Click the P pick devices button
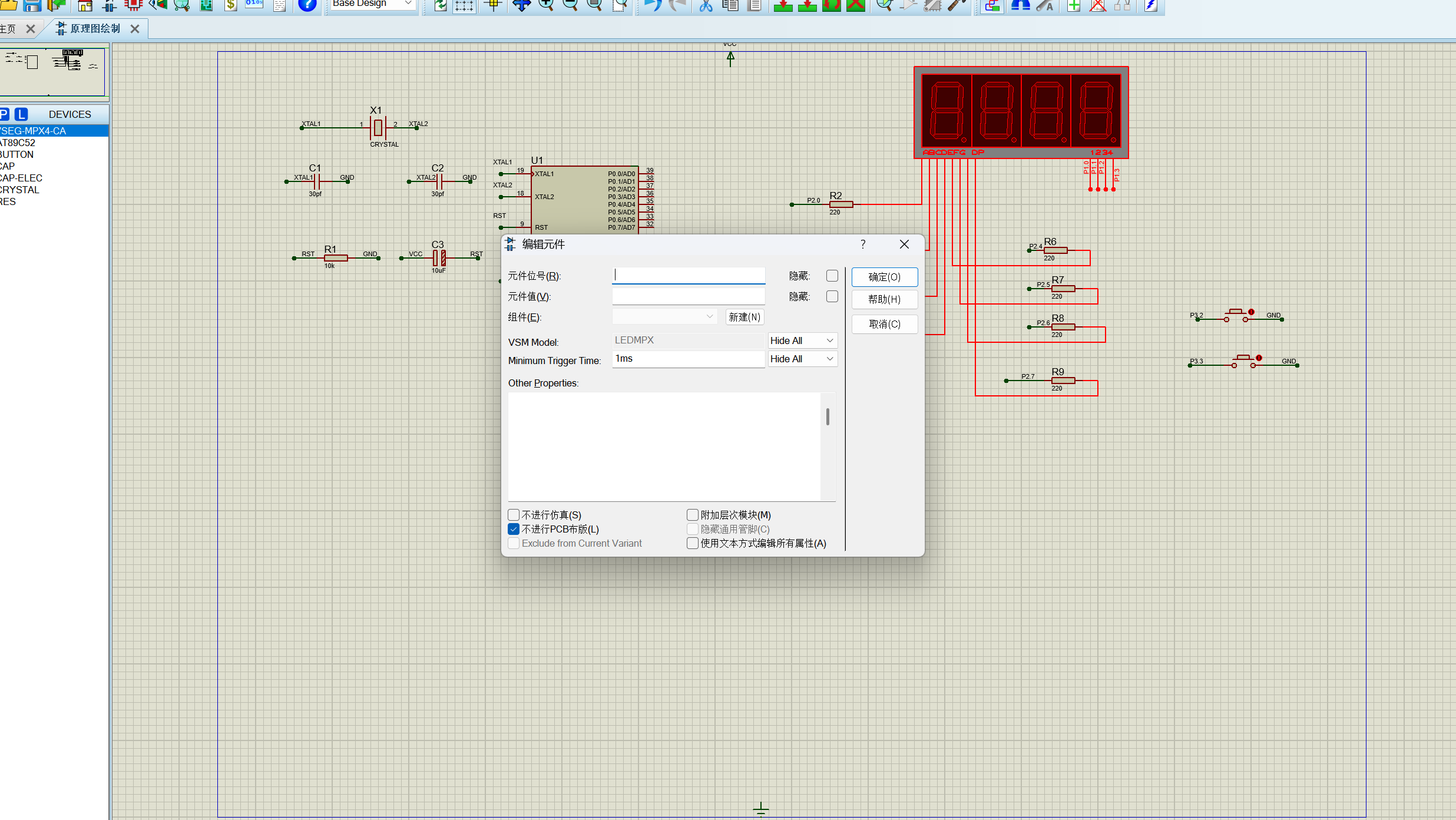1456x820 pixels. pyautogui.click(x=4, y=114)
